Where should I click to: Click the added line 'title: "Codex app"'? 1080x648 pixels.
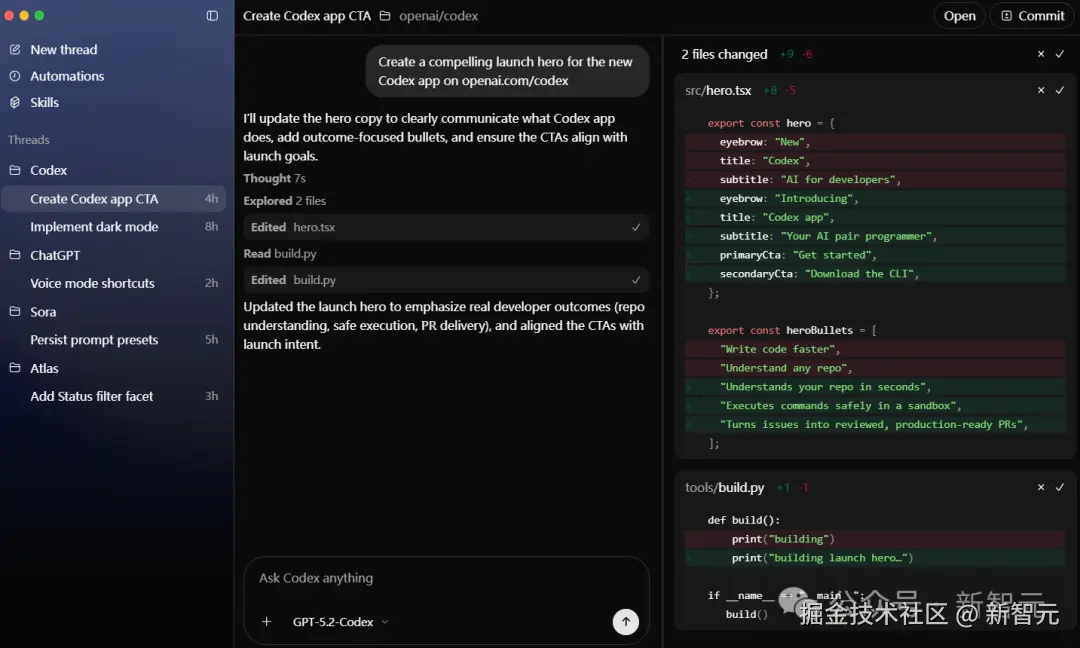(x=875, y=217)
